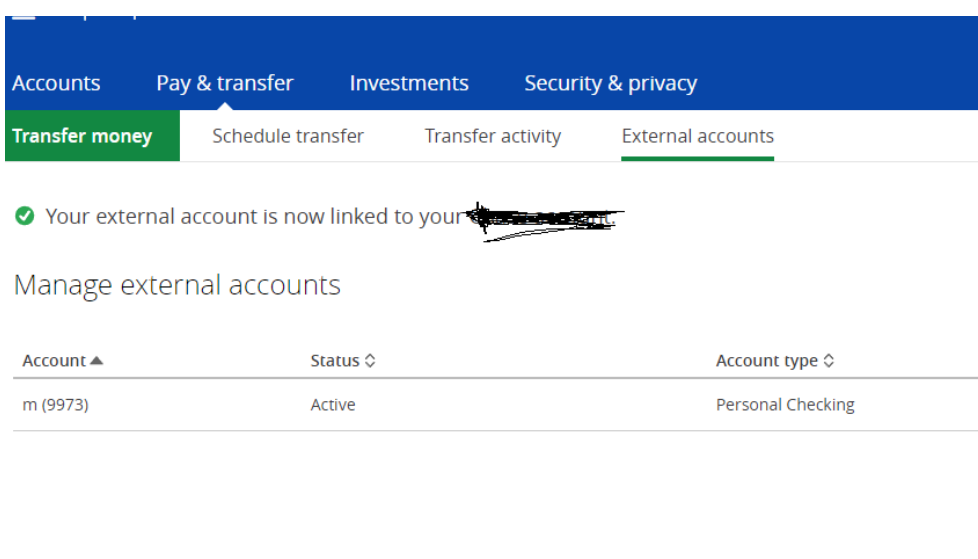
Task: View the Transfer activity tab
Action: pyautogui.click(x=493, y=136)
